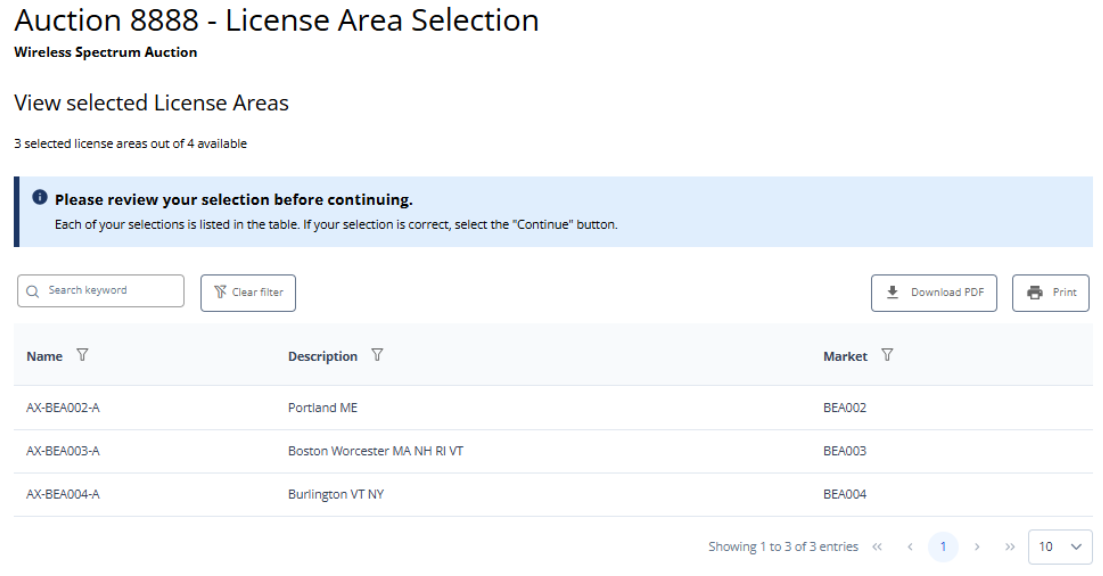
Task: Click the Market column filter icon
Action: click(x=887, y=356)
